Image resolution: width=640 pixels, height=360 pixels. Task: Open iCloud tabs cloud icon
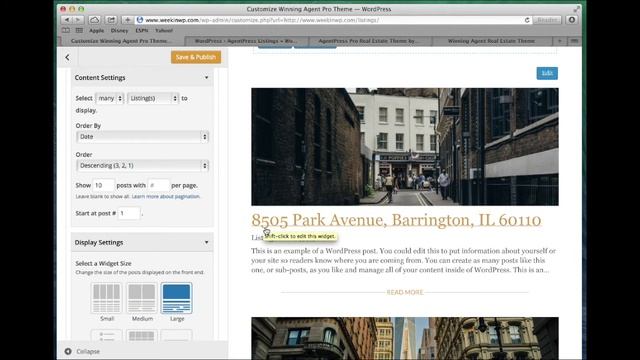pos(94,20)
